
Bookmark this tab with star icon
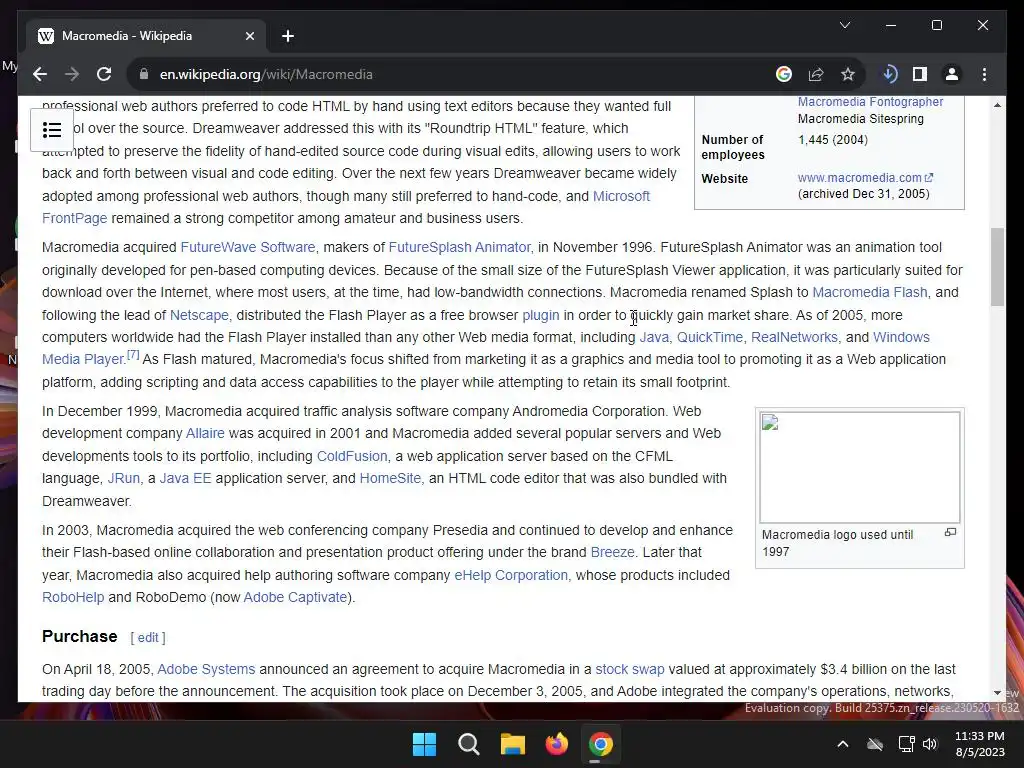(x=848, y=74)
